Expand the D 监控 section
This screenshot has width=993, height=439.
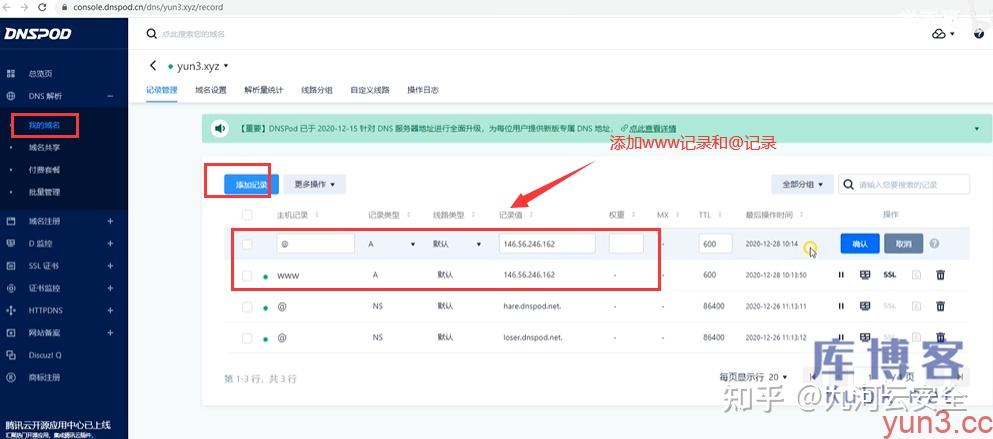[x=110, y=243]
